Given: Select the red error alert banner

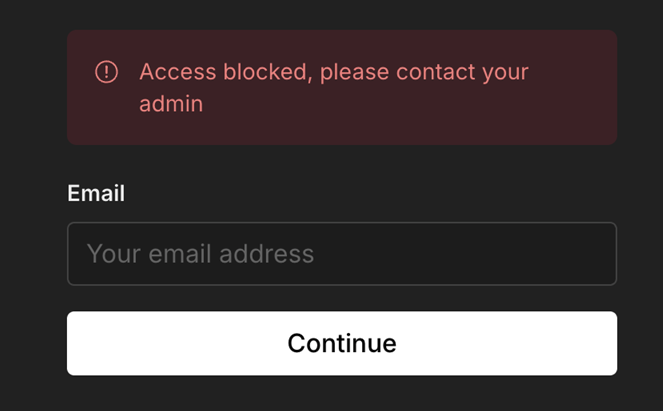Looking at the screenshot, I should (x=341, y=87).
